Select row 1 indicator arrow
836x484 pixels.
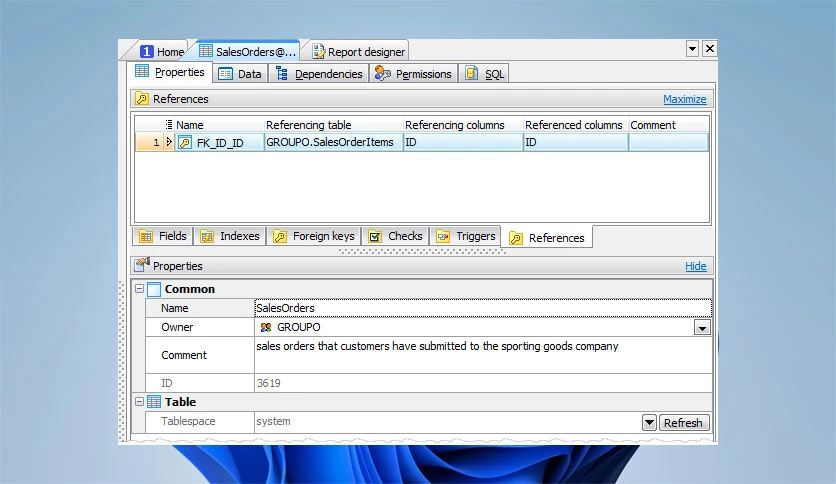169,142
